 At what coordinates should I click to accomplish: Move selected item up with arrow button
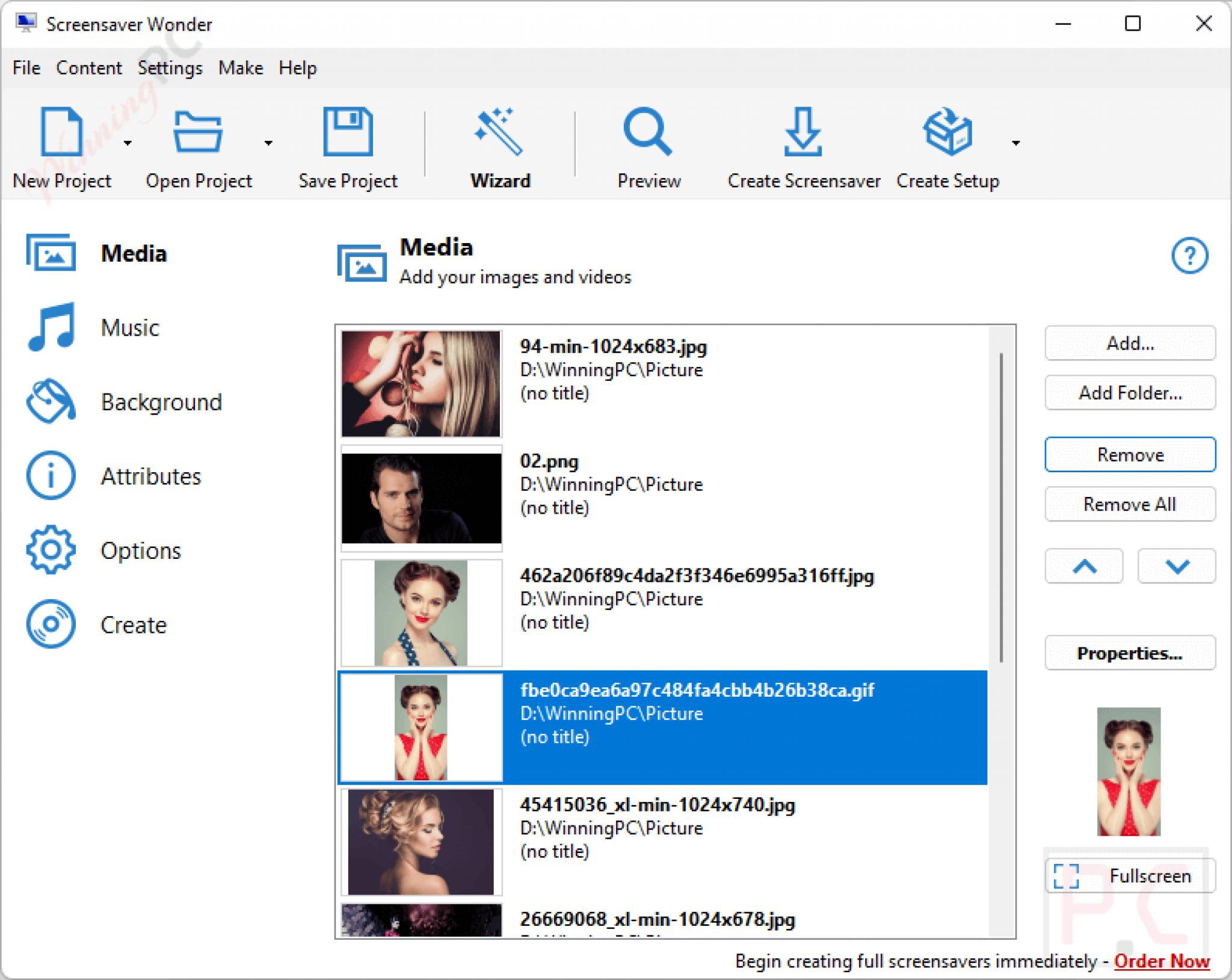coord(1084,566)
